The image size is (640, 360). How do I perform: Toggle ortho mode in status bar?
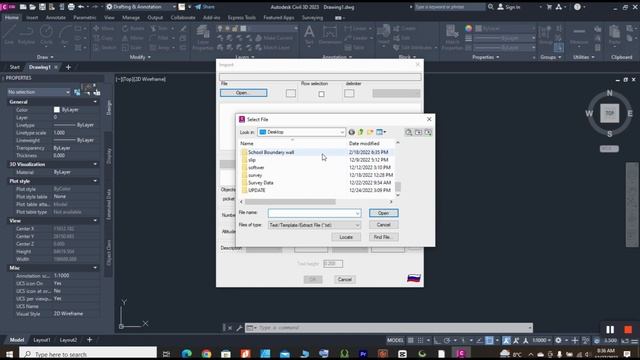tap(437, 340)
